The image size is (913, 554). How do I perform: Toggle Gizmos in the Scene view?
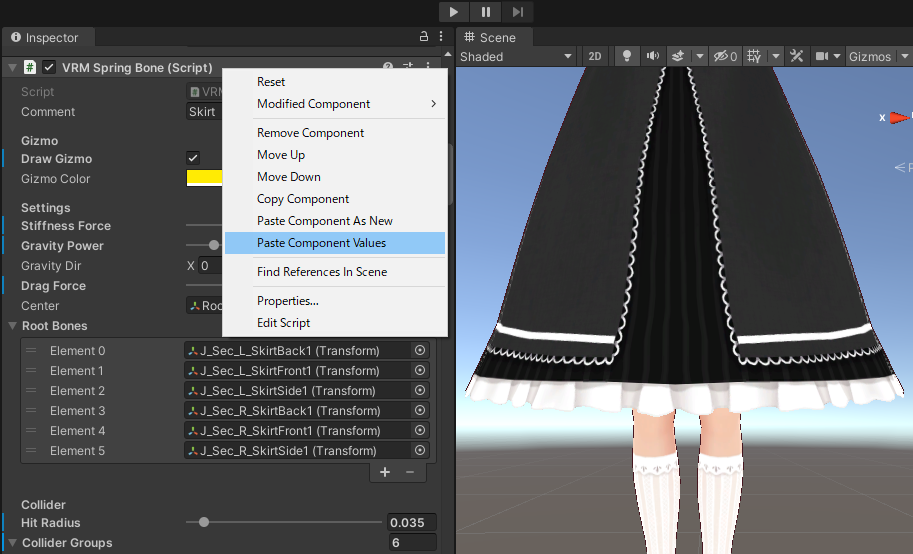(870, 57)
